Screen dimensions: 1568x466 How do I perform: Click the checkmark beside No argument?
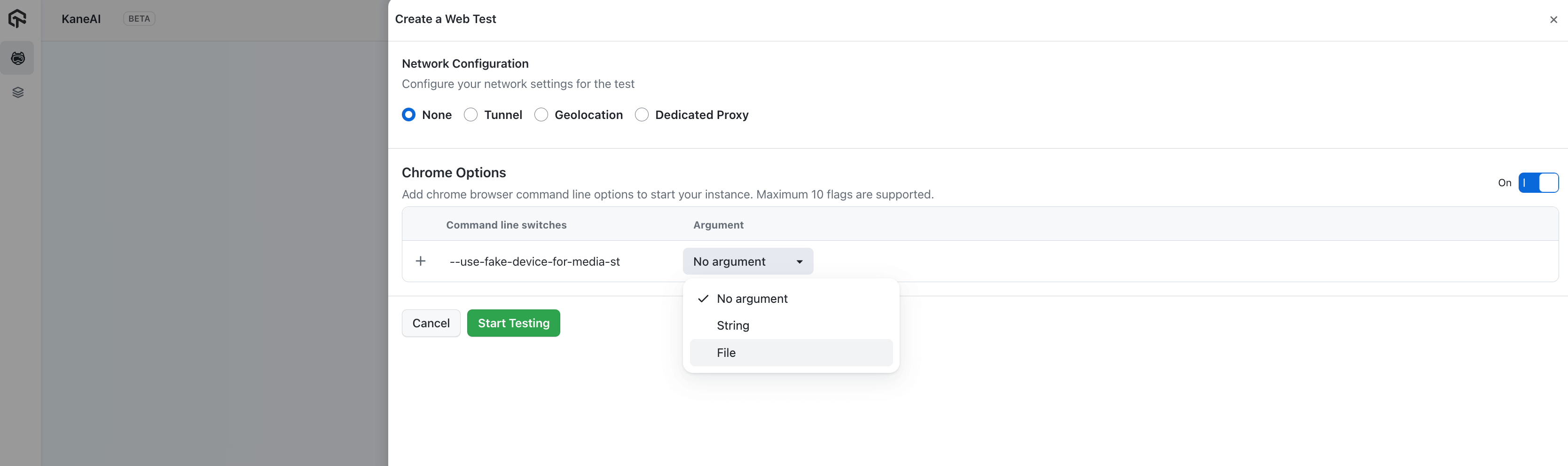click(x=703, y=299)
